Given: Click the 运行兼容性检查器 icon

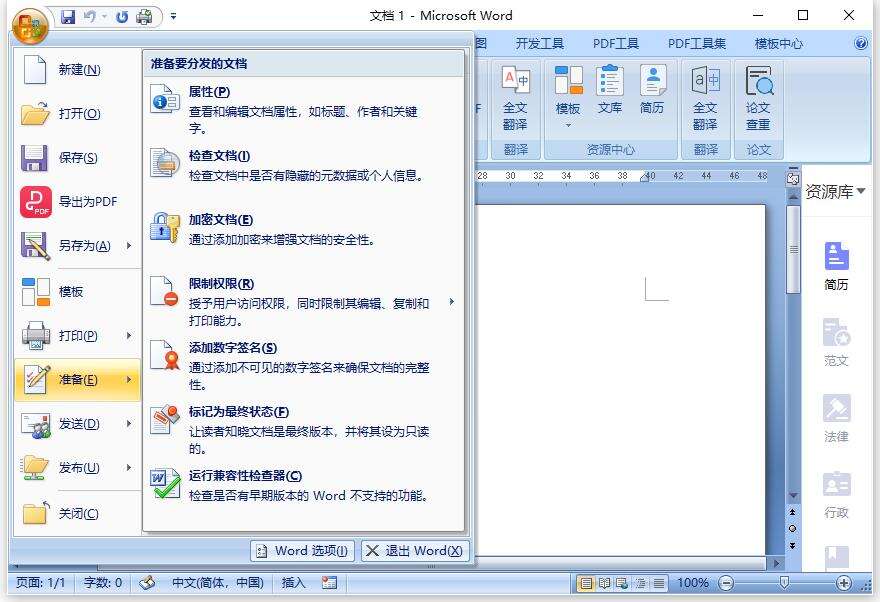Looking at the screenshot, I should pos(164,484).
